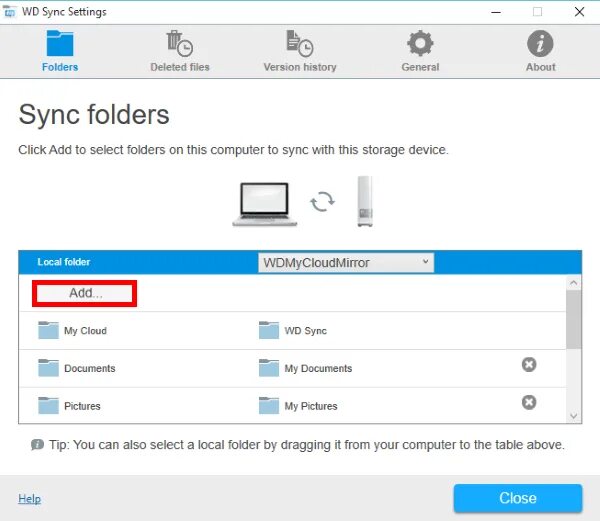
Task: Switch to Version history tab label
Action: (300, 67)
